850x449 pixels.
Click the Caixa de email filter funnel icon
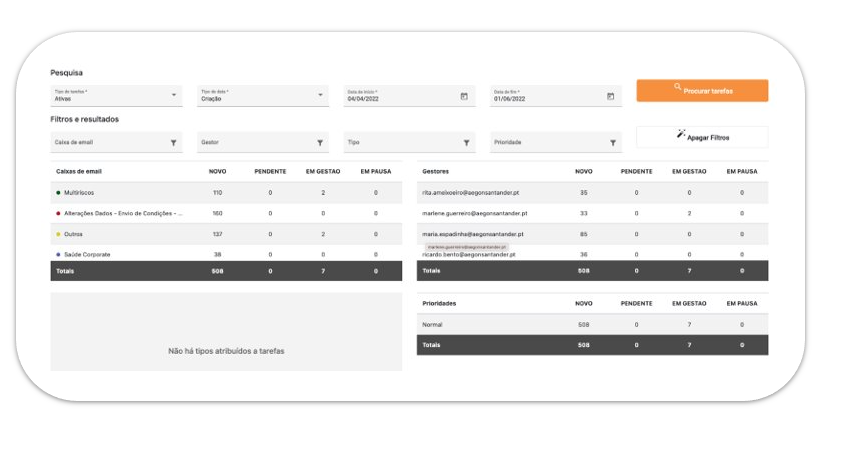tap(174, 143)
